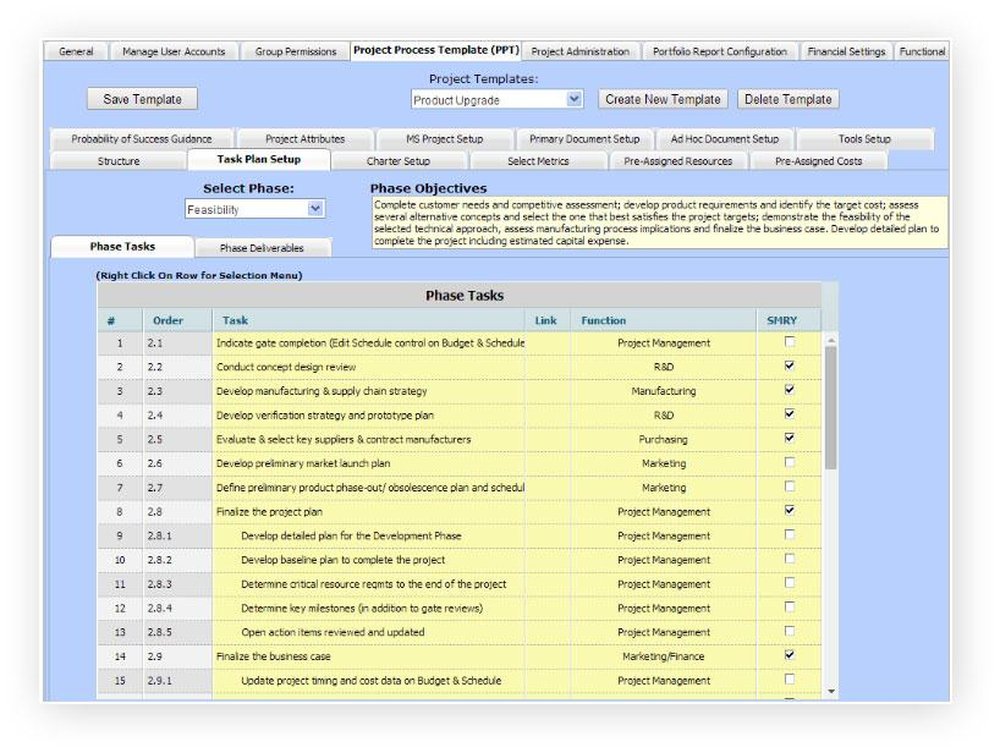Viewport: 1000px width, 753px height.
Task: Check SMRY for Develop detailed plan row
Action: (790, 534)
